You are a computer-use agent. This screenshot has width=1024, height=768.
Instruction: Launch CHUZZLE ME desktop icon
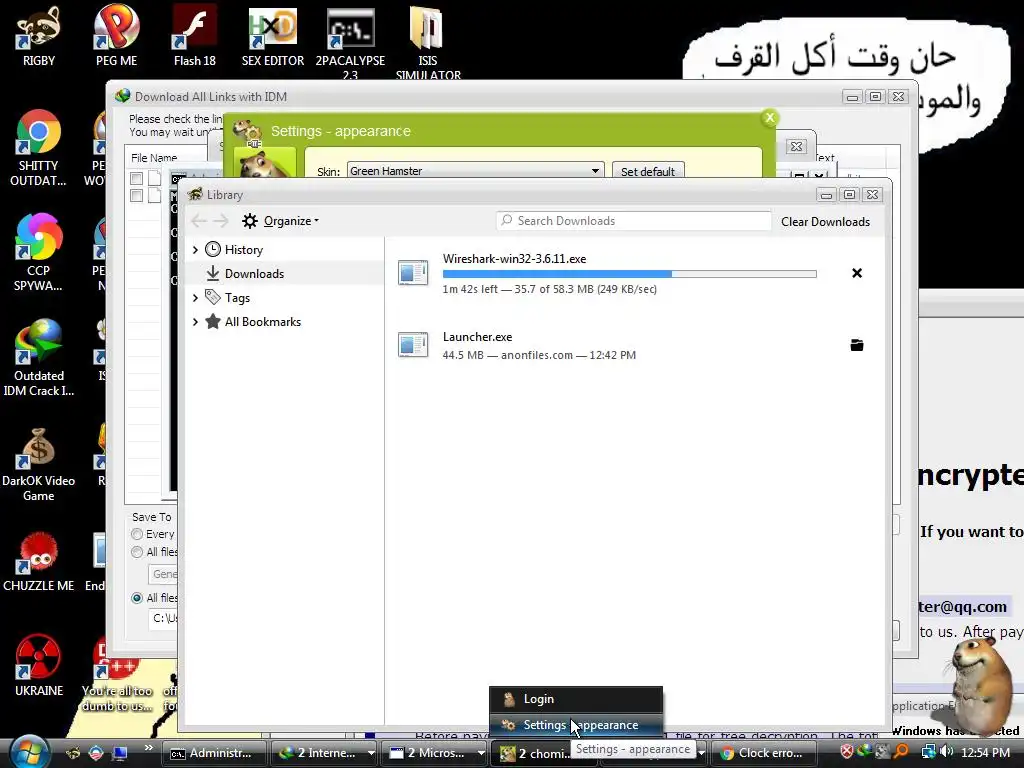click(39, 562)
